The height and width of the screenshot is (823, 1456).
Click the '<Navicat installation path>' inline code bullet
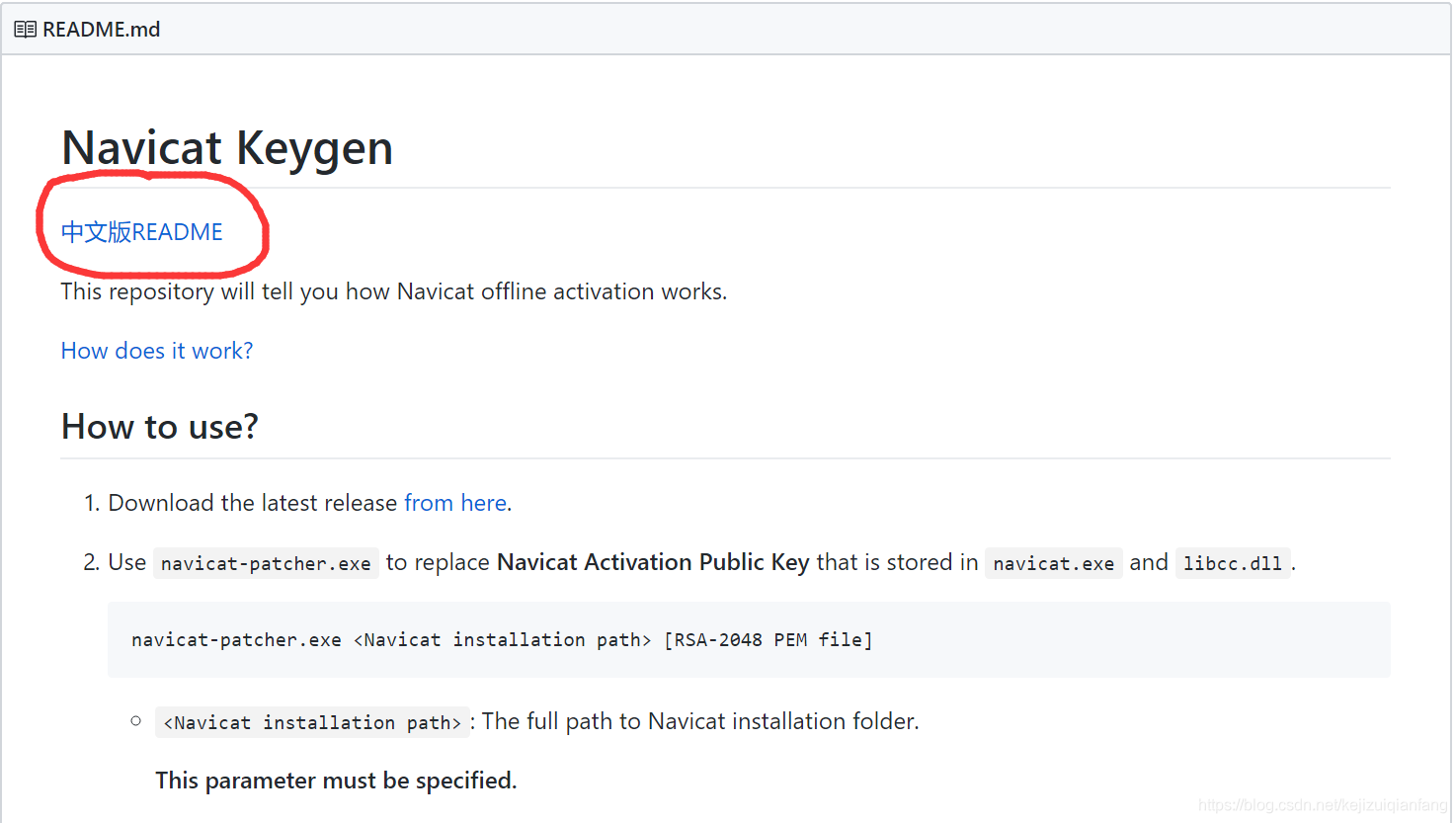pyautogui.click(x=312, y=722)
